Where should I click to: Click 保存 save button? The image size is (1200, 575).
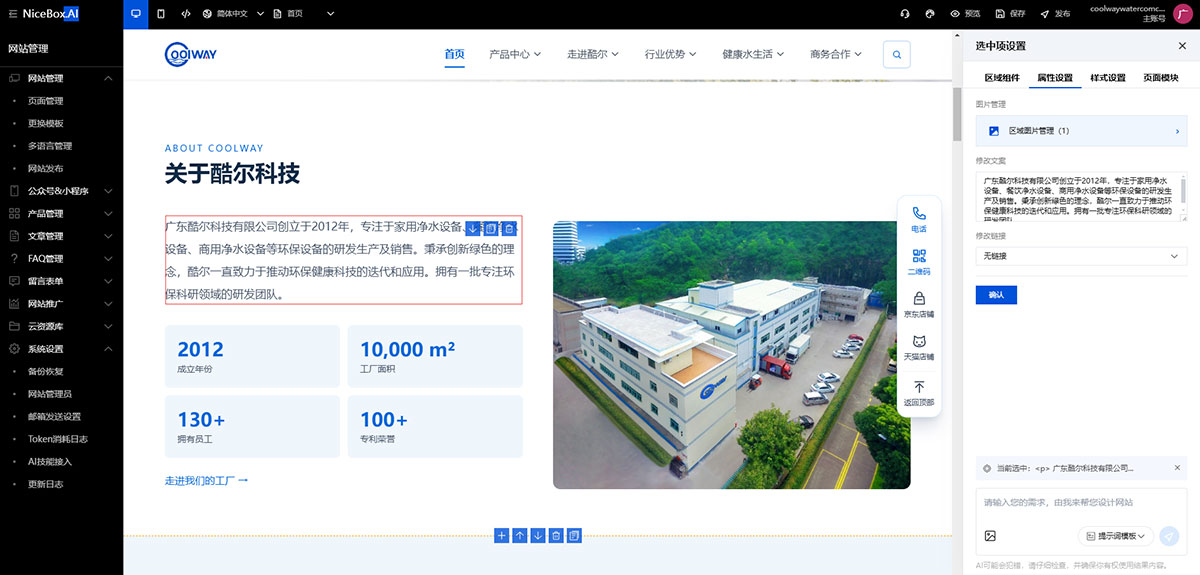[1010, 14]
